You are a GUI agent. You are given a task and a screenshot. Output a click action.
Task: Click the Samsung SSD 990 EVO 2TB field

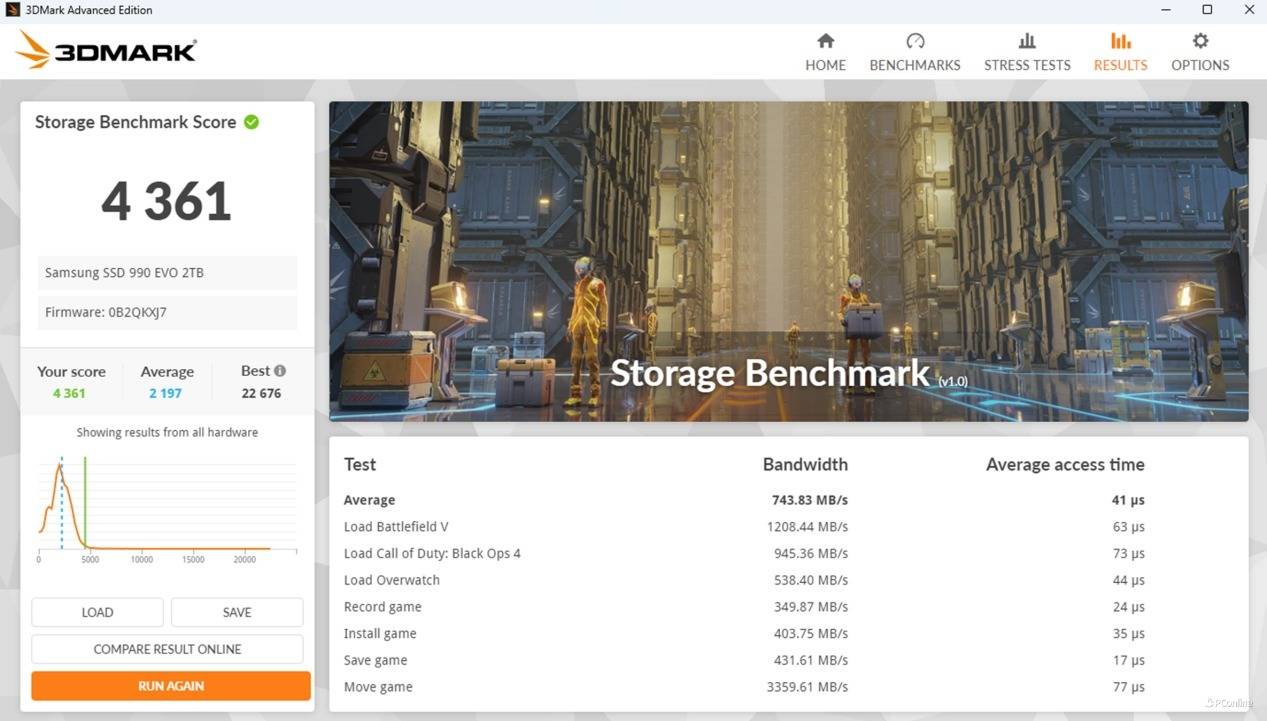168,273
